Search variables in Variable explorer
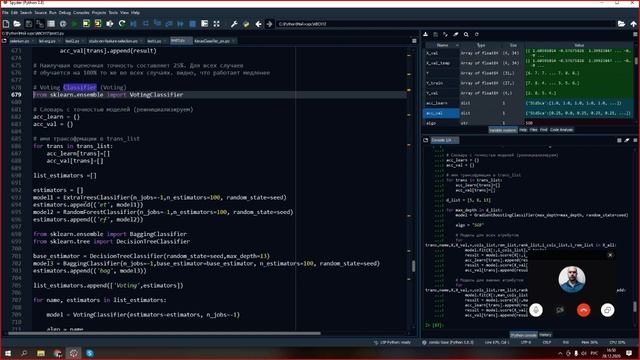The image size is (640, 360). coord(466,35)
